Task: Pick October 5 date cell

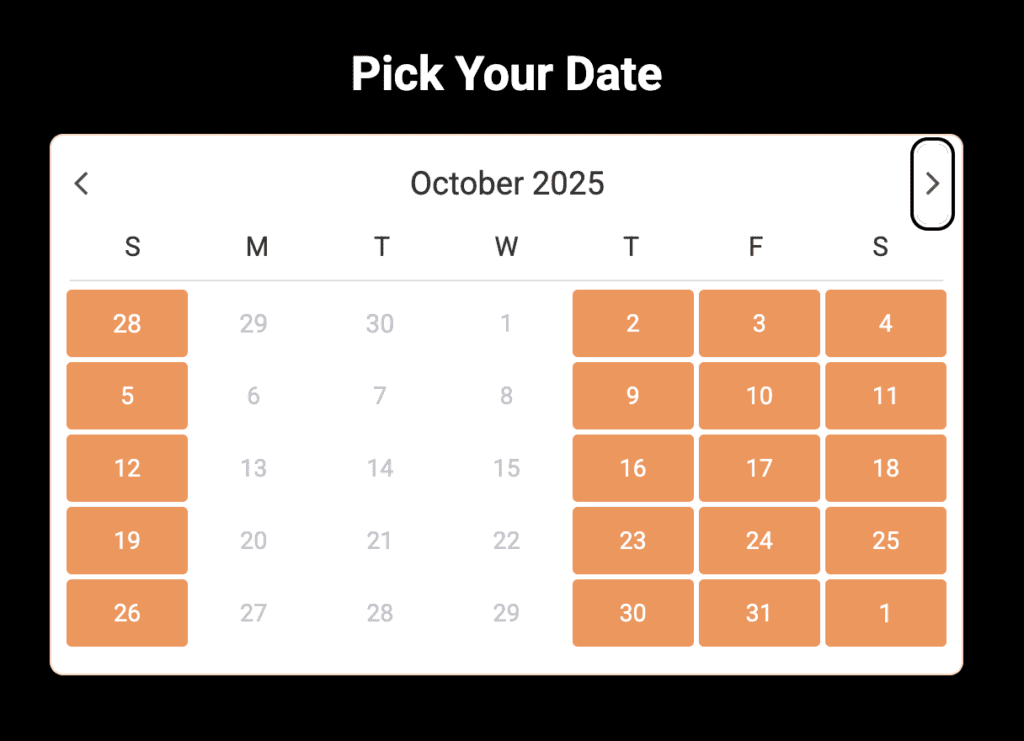Action: (x=127, y=396)
